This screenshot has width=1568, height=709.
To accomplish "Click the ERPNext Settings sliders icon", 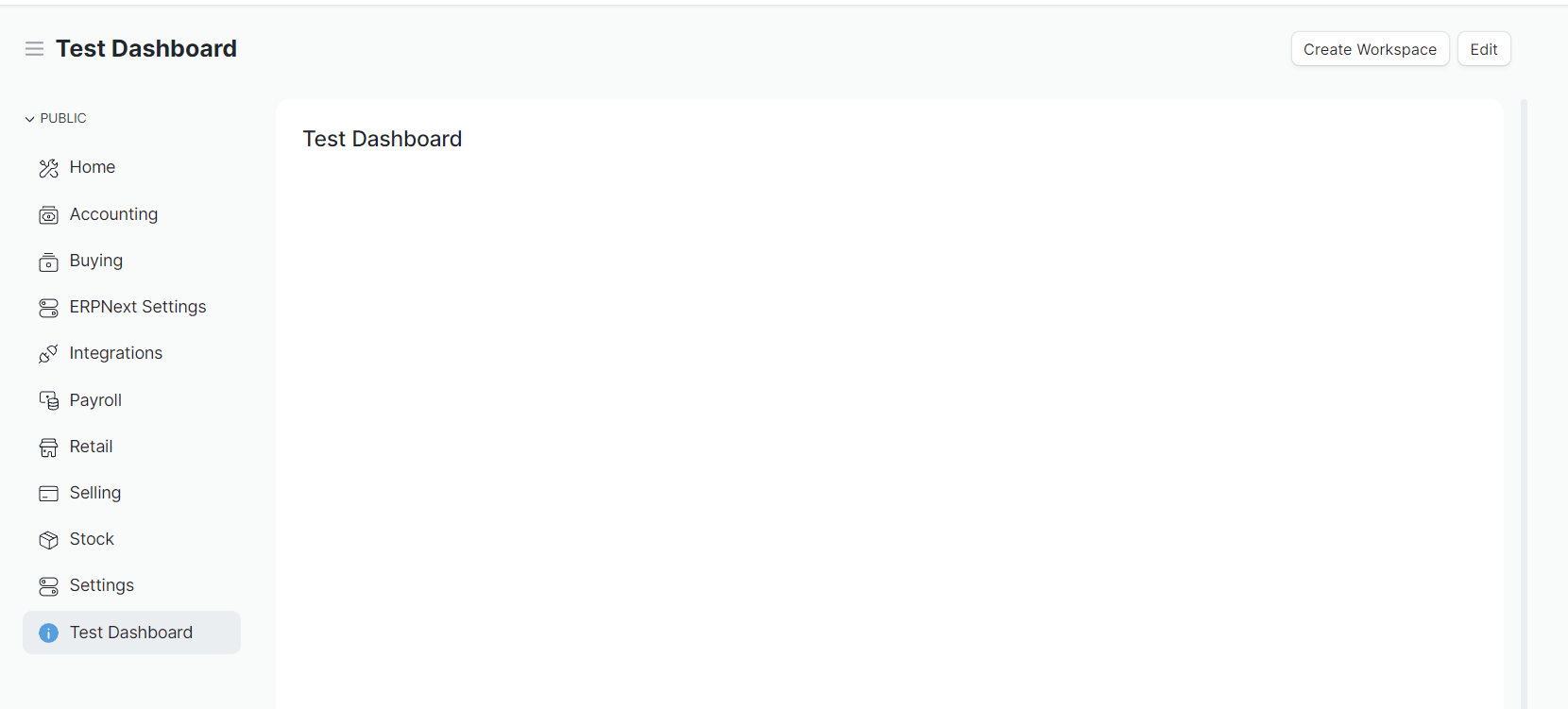I will pyautogui.click(x=48, y=307).
